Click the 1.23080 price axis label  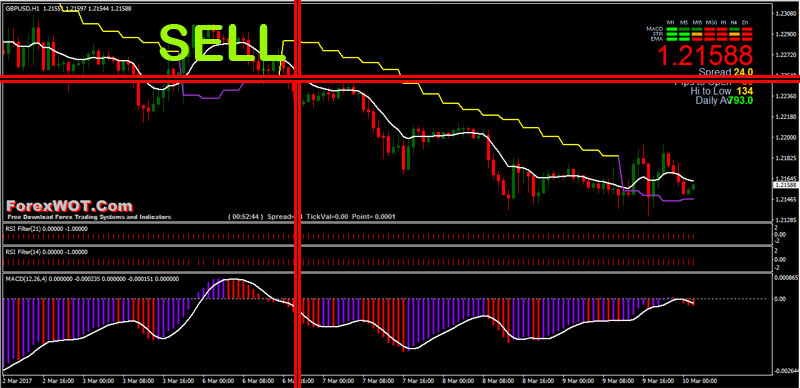coord(785,13)
